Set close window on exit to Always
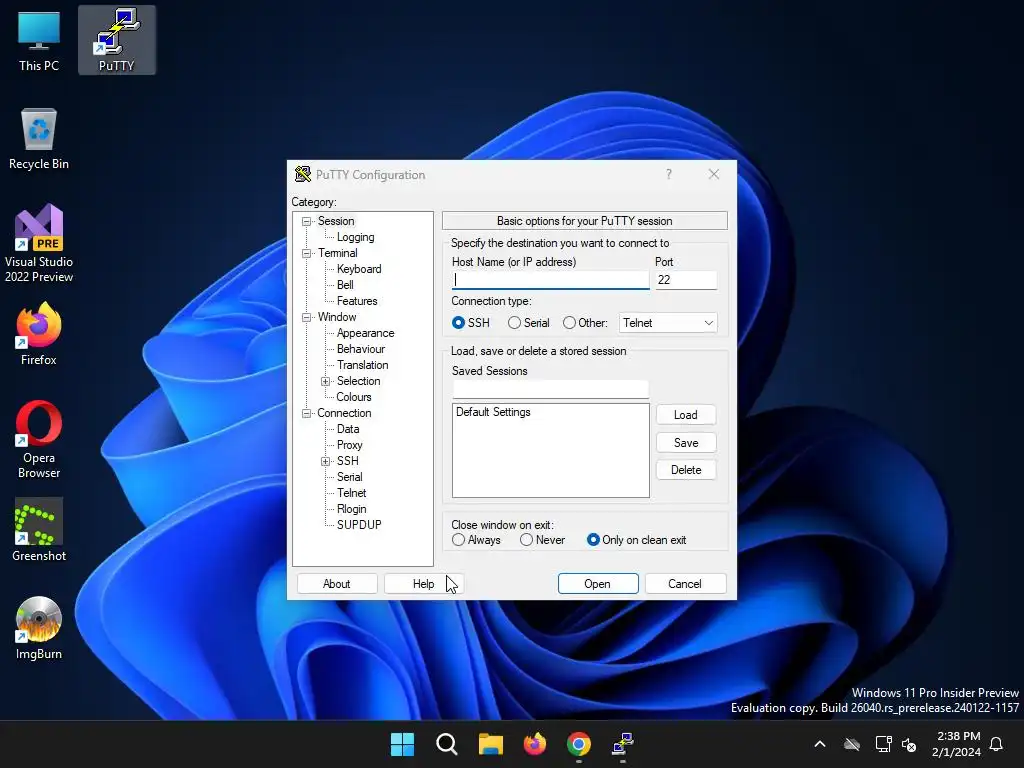Screen dimensions: 1024x768 [476, 540]
